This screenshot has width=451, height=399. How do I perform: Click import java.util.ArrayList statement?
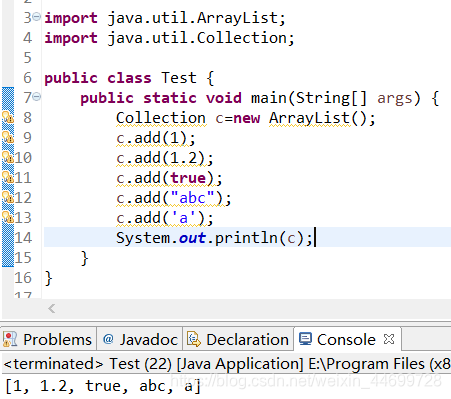[x=165, y=18]
